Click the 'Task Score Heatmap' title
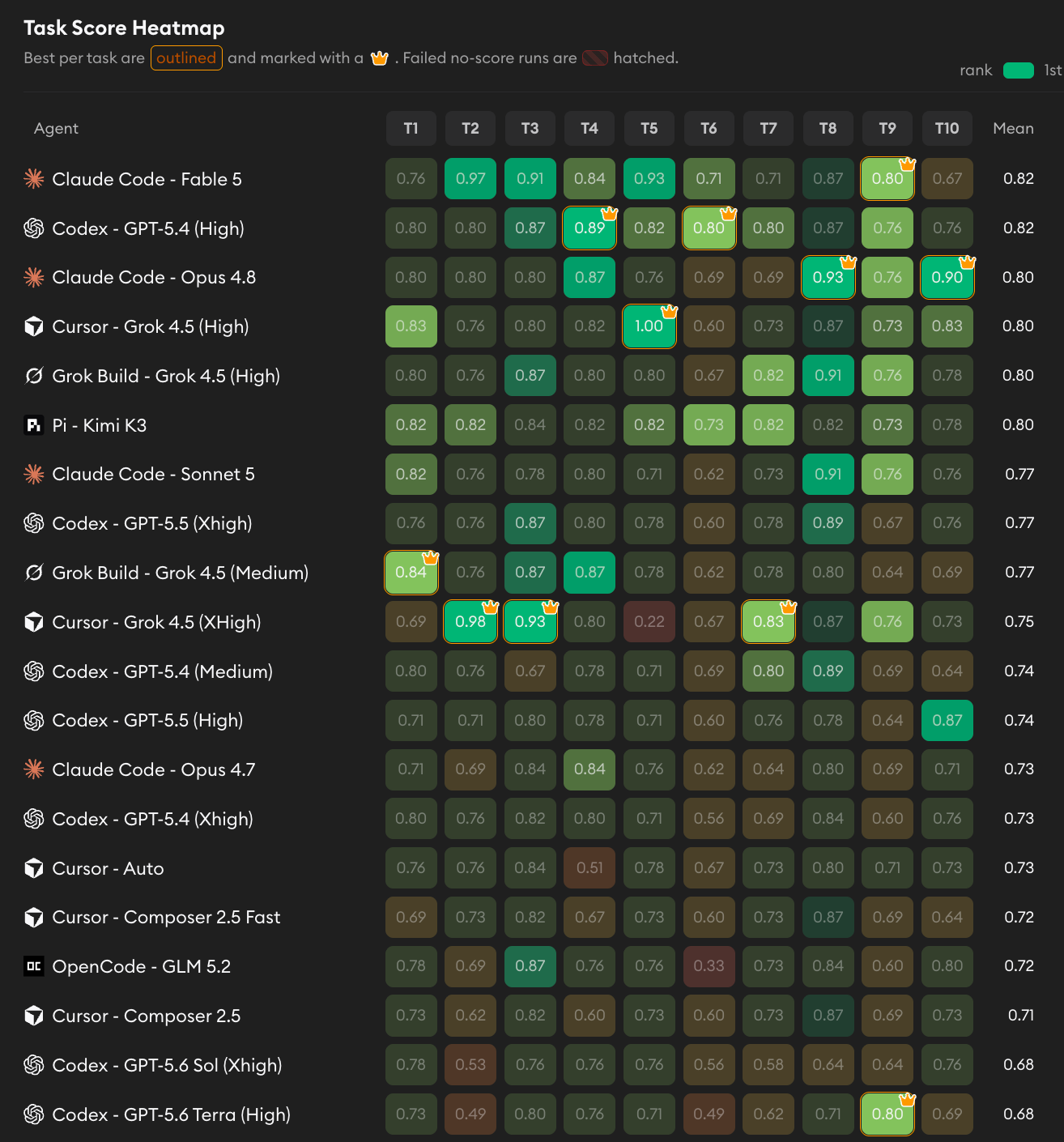Image resolution: width=1064 pixels, height=1142 pixels. pos(124,28)
